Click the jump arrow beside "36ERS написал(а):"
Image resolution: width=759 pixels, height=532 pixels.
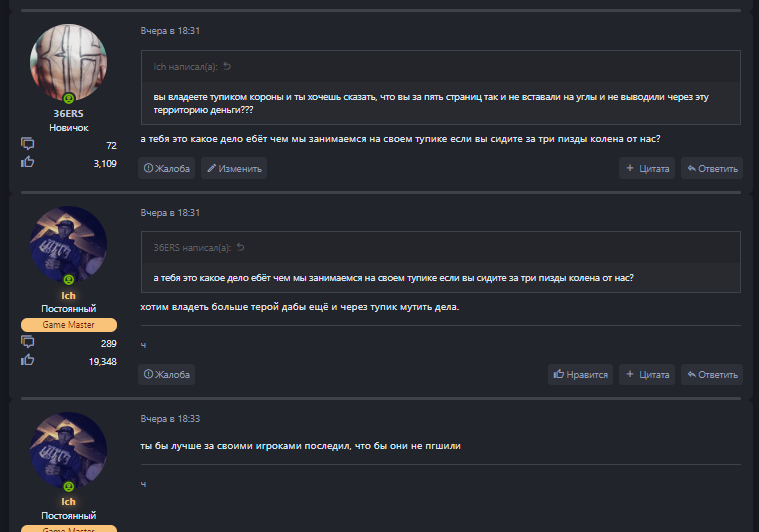pos(240,247)
